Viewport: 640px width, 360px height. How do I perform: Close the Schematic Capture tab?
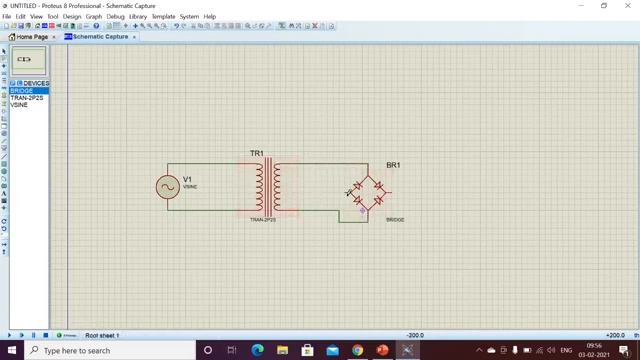(134, 37)
